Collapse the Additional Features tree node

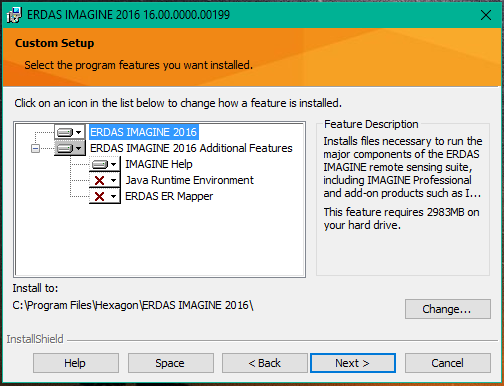point(35,148)
